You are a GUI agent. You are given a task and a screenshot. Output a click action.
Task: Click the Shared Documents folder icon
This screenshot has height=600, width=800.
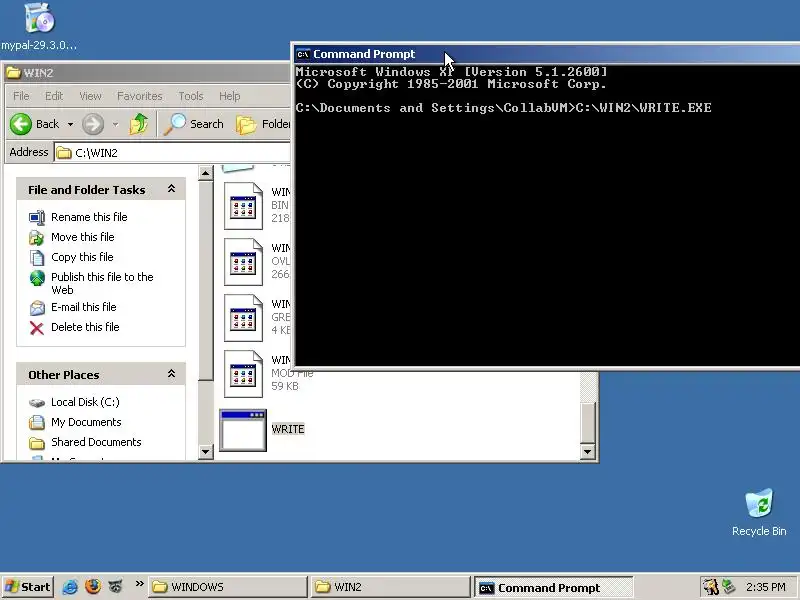37,442
